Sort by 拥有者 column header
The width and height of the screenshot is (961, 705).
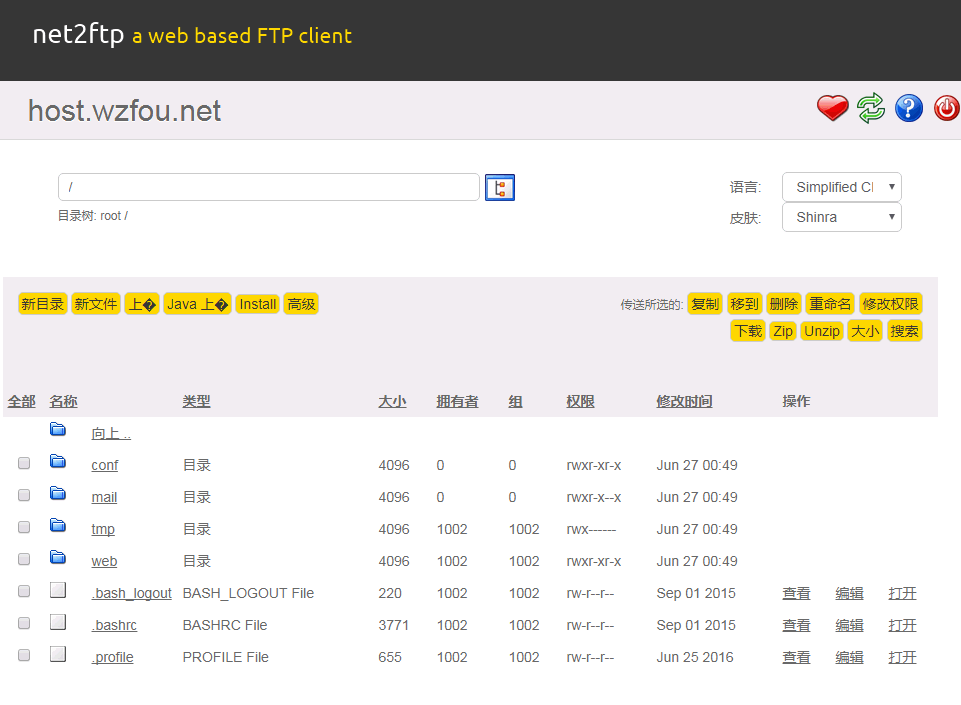click(x=457, y=402)
